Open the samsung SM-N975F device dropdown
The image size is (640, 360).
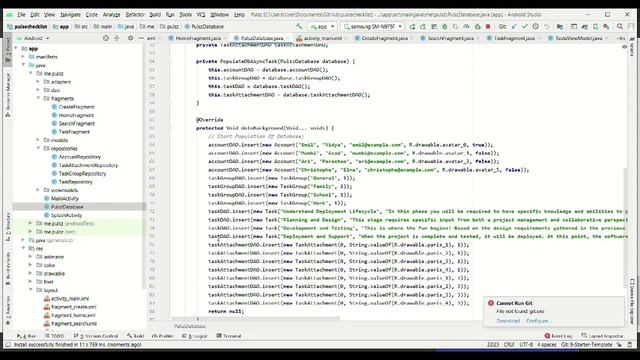[x=373, y=27]
